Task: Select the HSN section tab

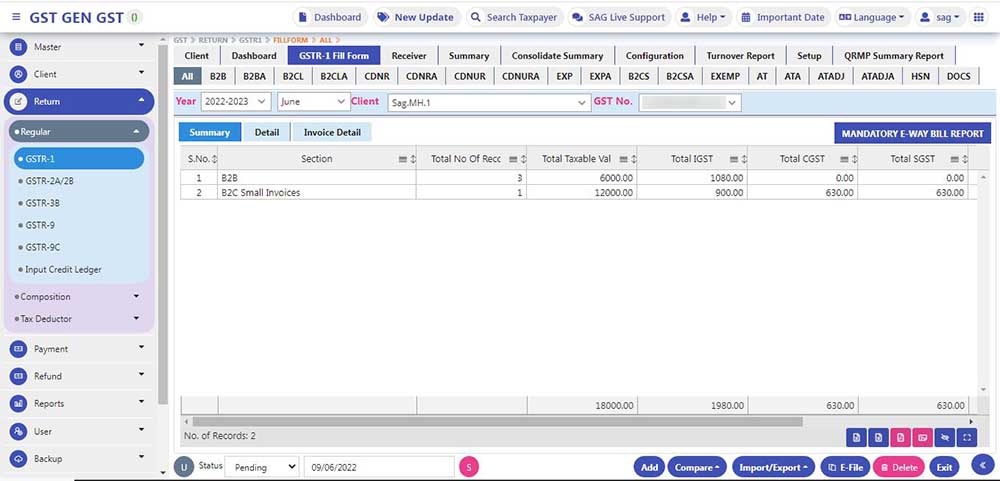Action: tap(921, 76)
